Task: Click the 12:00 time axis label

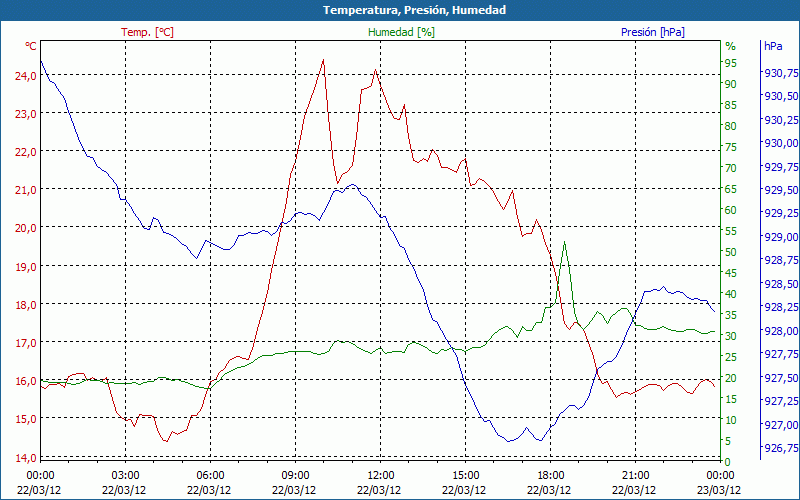Action: pos(381,476)
